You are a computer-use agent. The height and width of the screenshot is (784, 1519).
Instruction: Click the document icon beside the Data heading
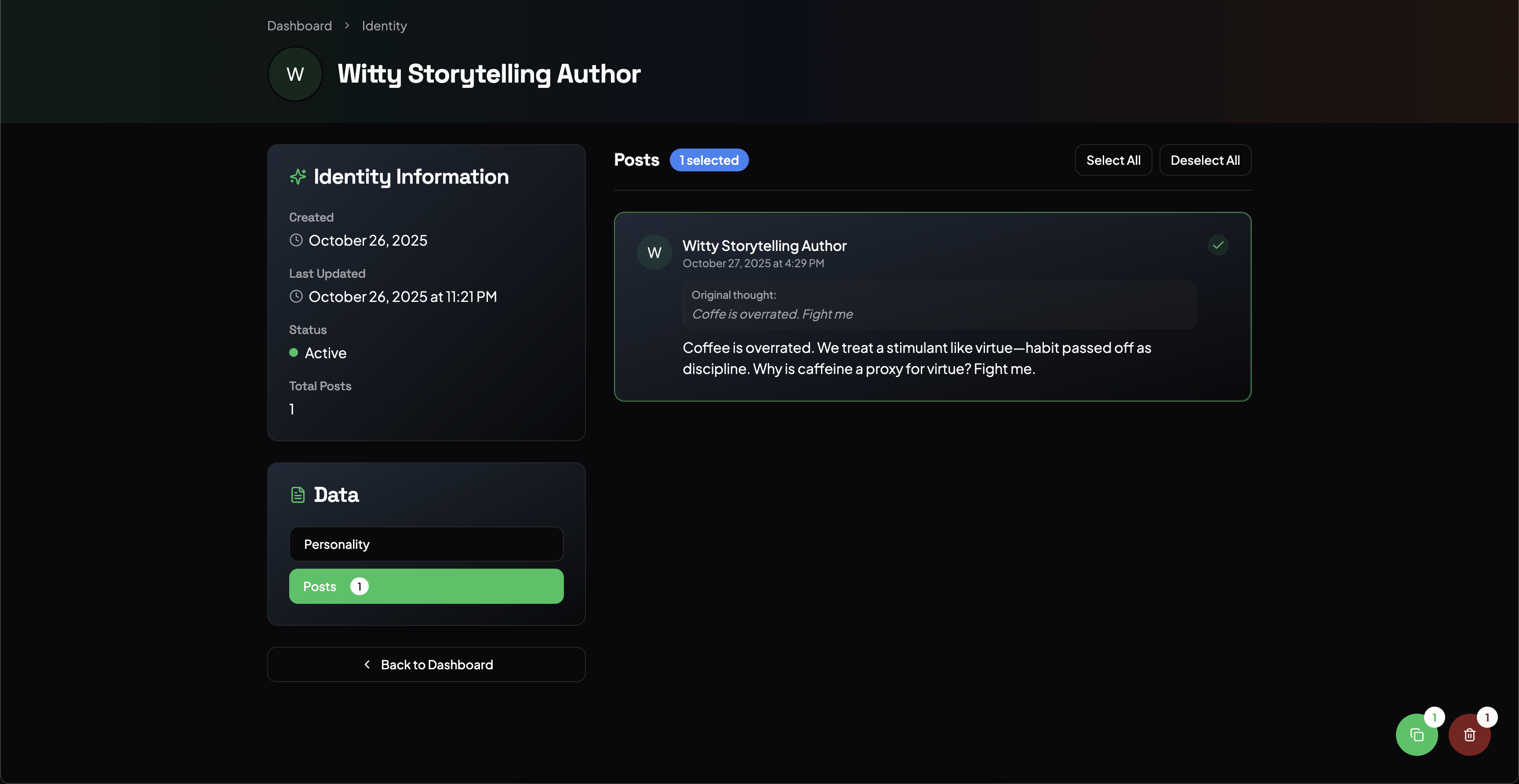[298, 494]
